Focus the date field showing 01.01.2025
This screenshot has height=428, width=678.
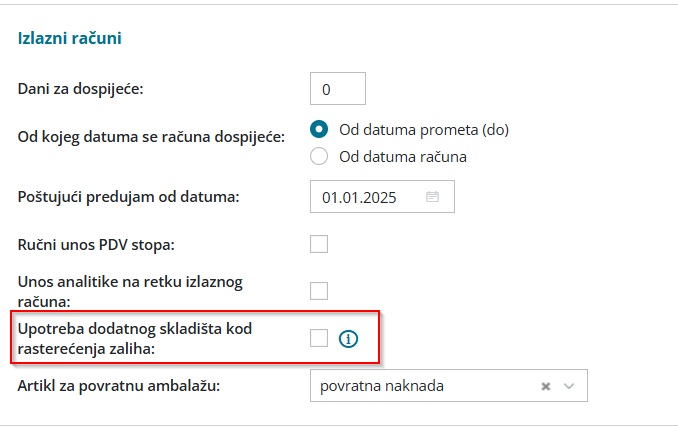pyautogui.click(x=368, y=197)
